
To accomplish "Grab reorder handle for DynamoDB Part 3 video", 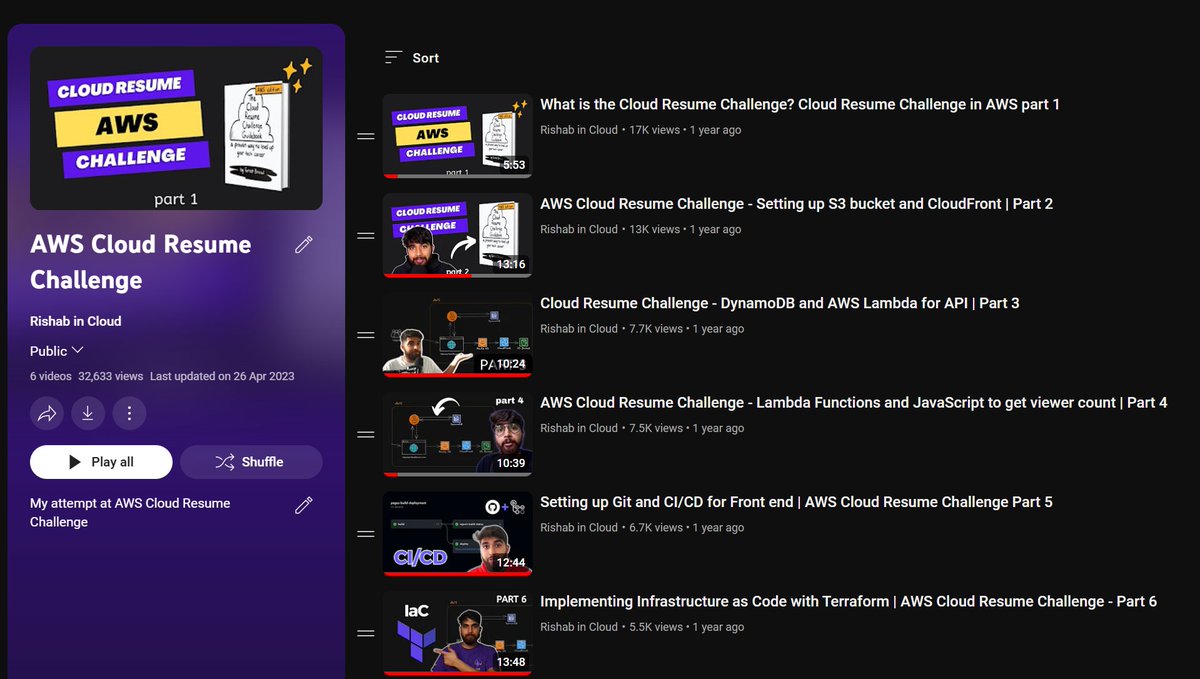I will (366, 335).
